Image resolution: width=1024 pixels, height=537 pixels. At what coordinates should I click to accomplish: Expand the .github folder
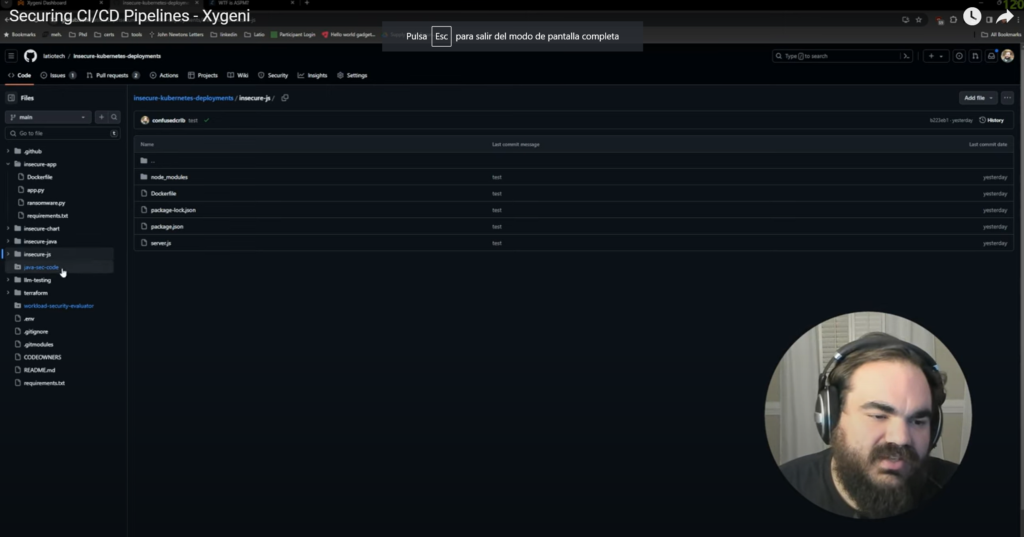pyautogui.click(x=8, y=151)
